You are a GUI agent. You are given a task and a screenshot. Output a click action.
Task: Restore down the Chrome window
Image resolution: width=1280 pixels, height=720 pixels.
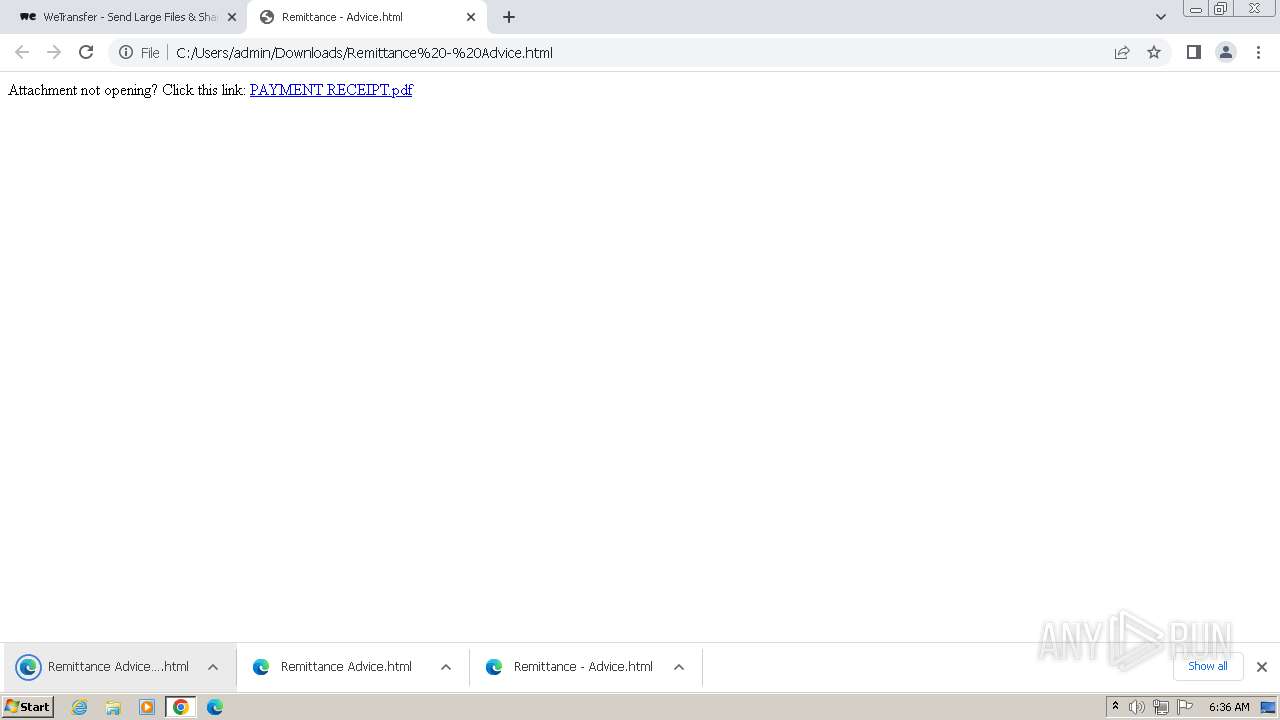click(x=1221, y=9)
